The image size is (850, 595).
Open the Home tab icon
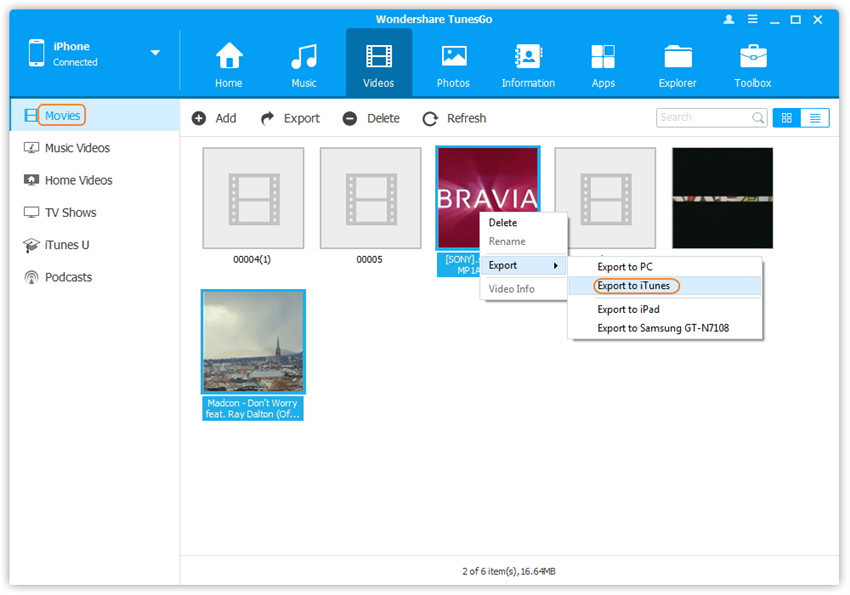[229, 57]
